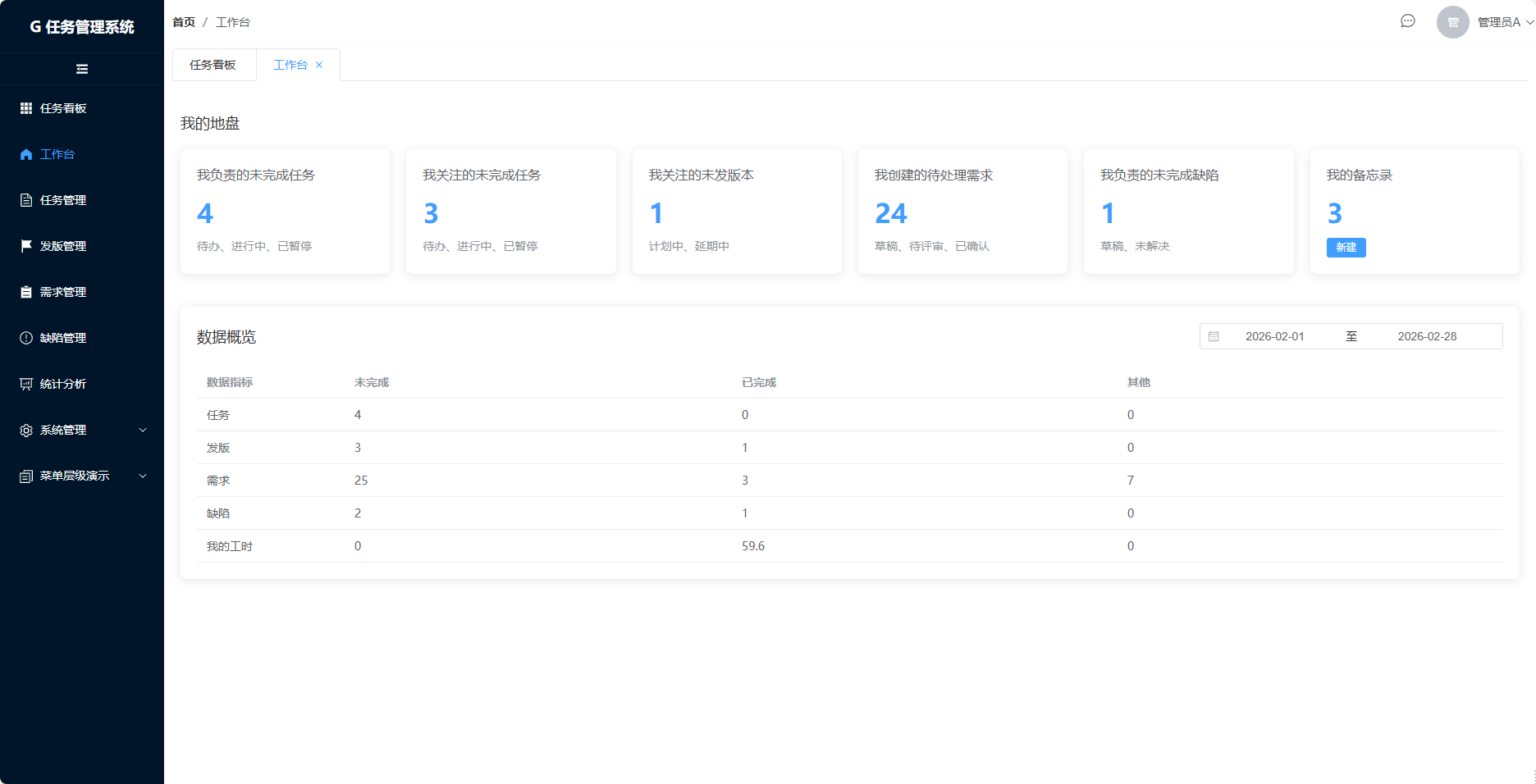Click the 1 count for 我负责的未完成缺陷
Screen dimensions: 1536x784
tap(1109, 213)
